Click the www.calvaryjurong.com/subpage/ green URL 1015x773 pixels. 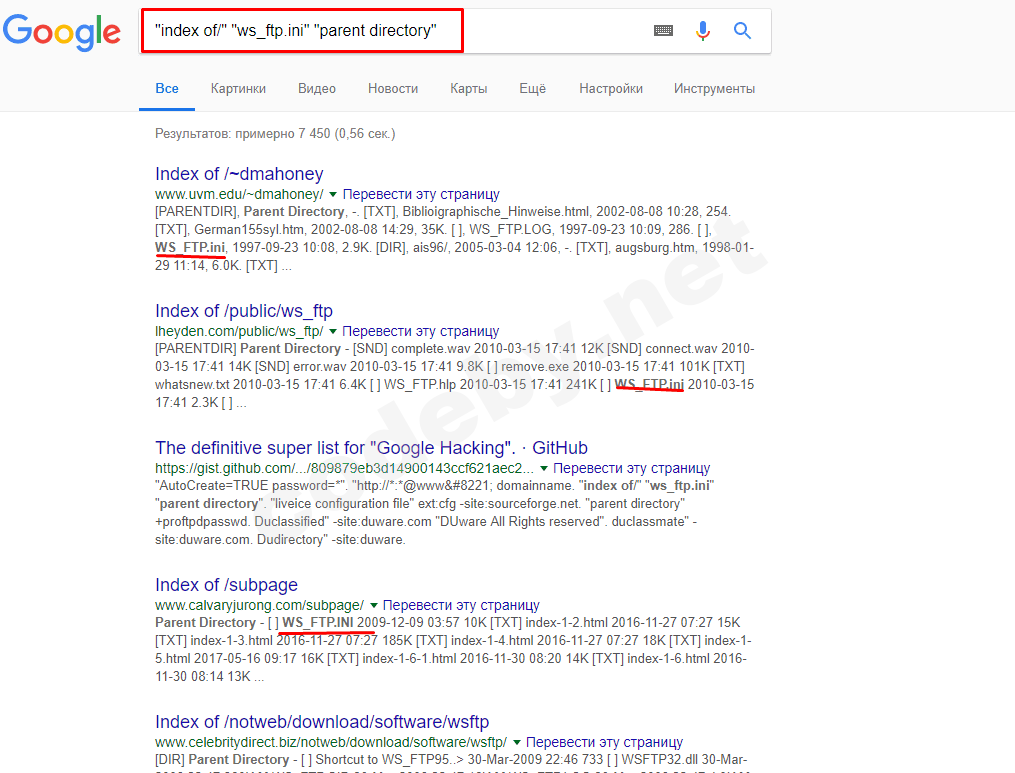click(259, 605)
